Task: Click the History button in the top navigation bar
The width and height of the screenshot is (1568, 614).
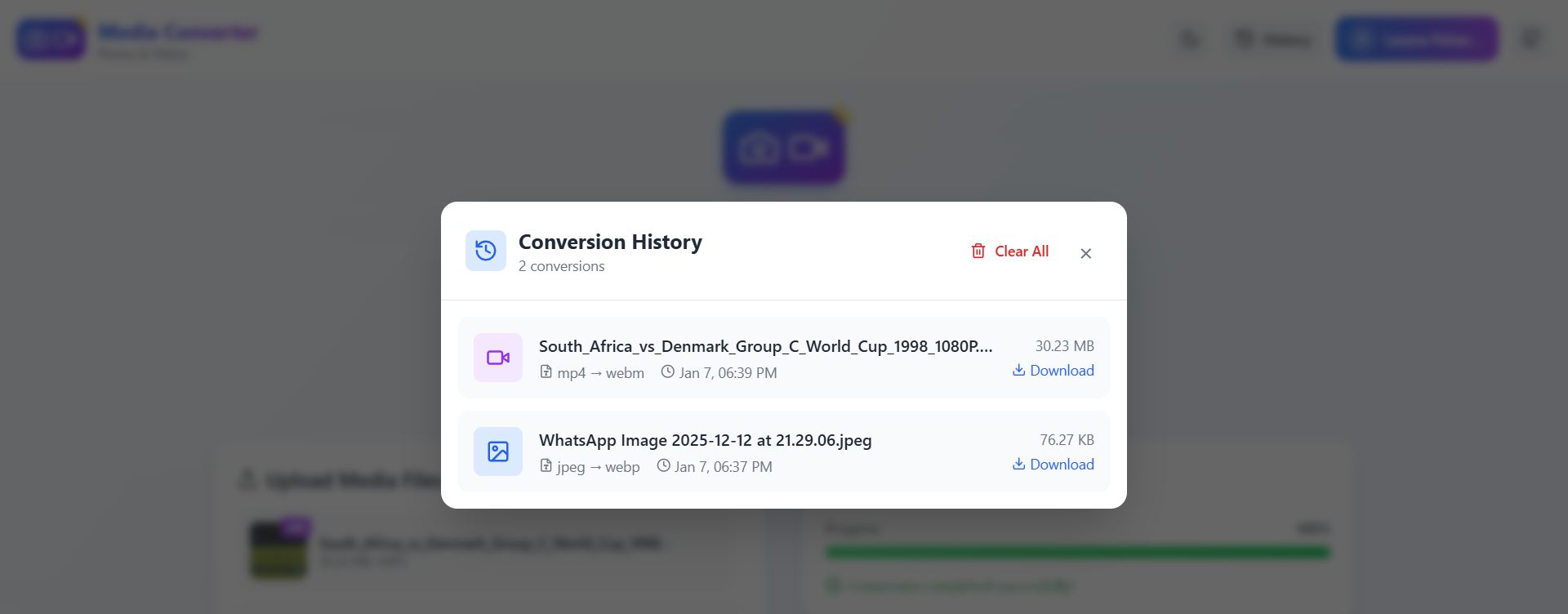Action: 1273,38
